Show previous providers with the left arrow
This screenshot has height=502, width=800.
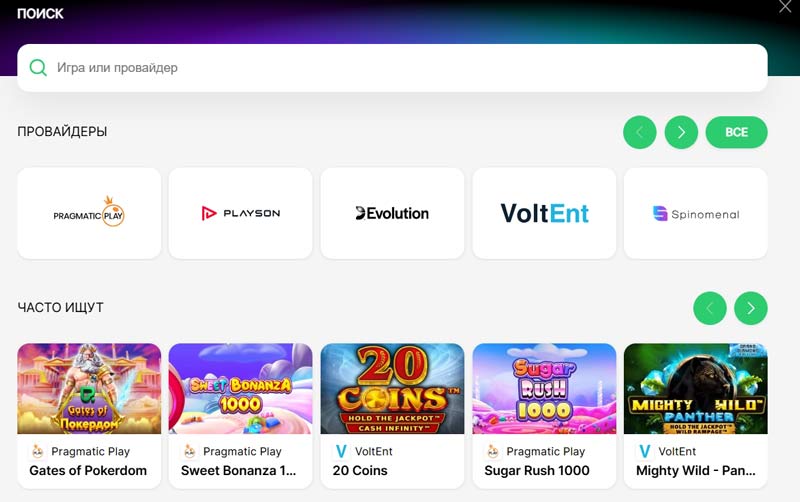(x=640, y=132)
